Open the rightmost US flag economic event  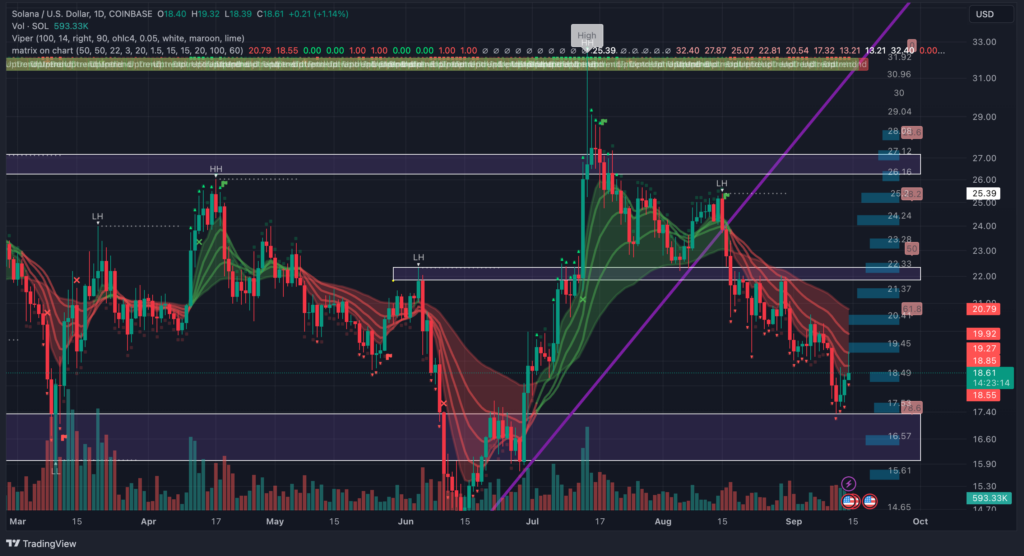pyautogui.click(x=869, y=501)
